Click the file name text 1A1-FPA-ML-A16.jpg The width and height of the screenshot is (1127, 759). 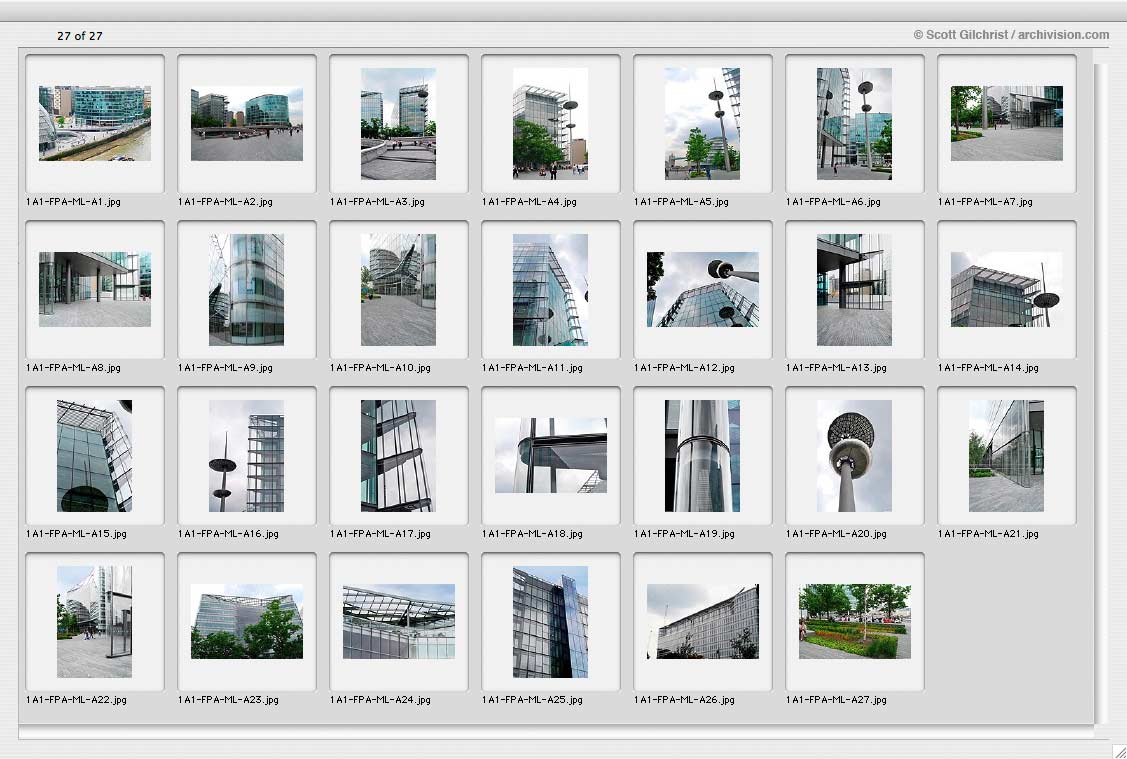pyautogui.click(x=229, y=534)
